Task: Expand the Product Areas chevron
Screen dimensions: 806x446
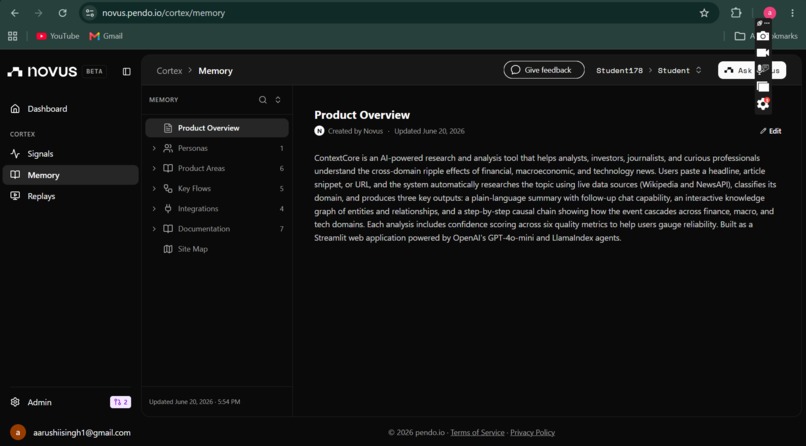Action: click(x=154, y=168)
